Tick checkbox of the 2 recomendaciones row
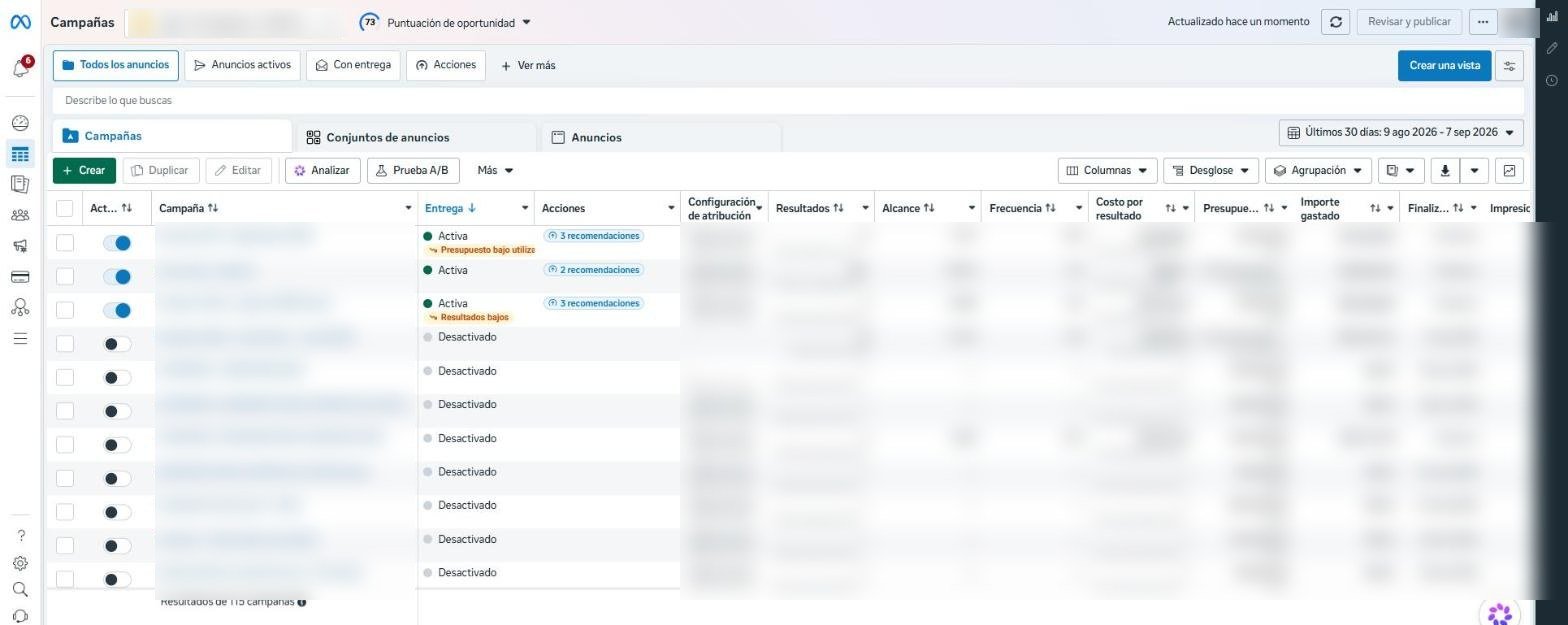 coord(65,276)
